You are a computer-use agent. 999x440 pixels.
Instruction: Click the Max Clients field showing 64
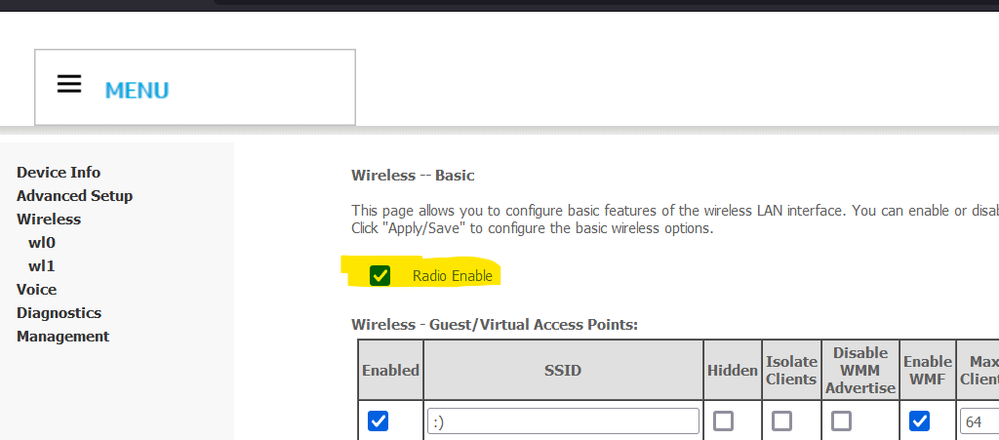(x=978, y=421)
